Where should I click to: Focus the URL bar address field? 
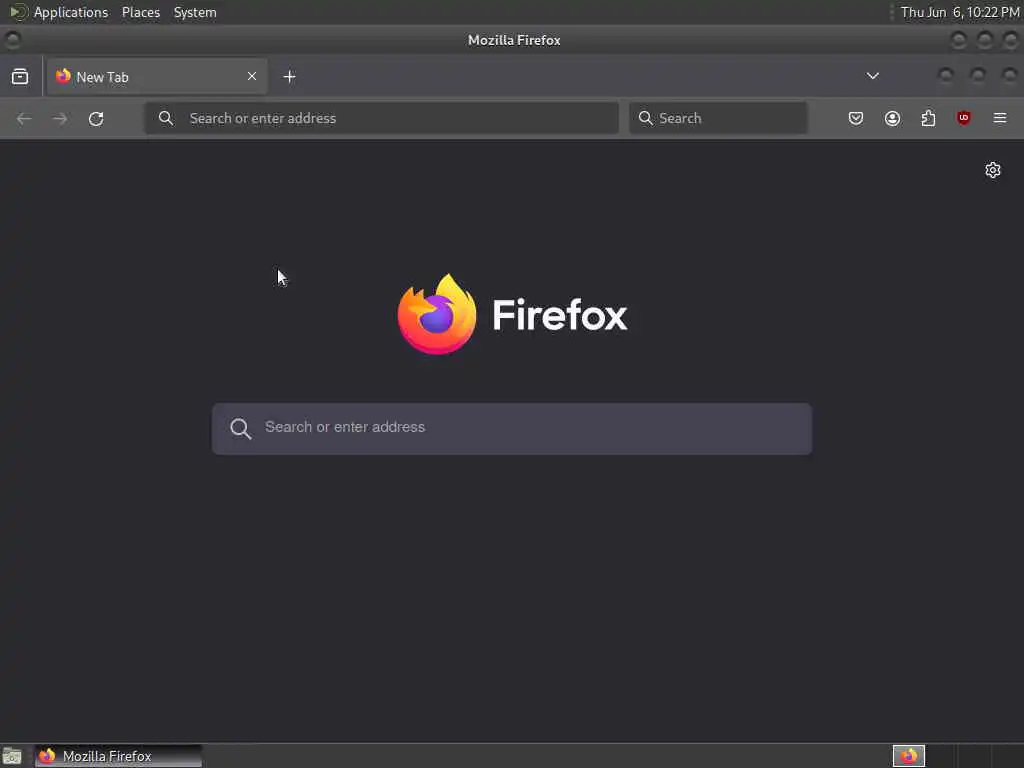[x=381, y=118]
